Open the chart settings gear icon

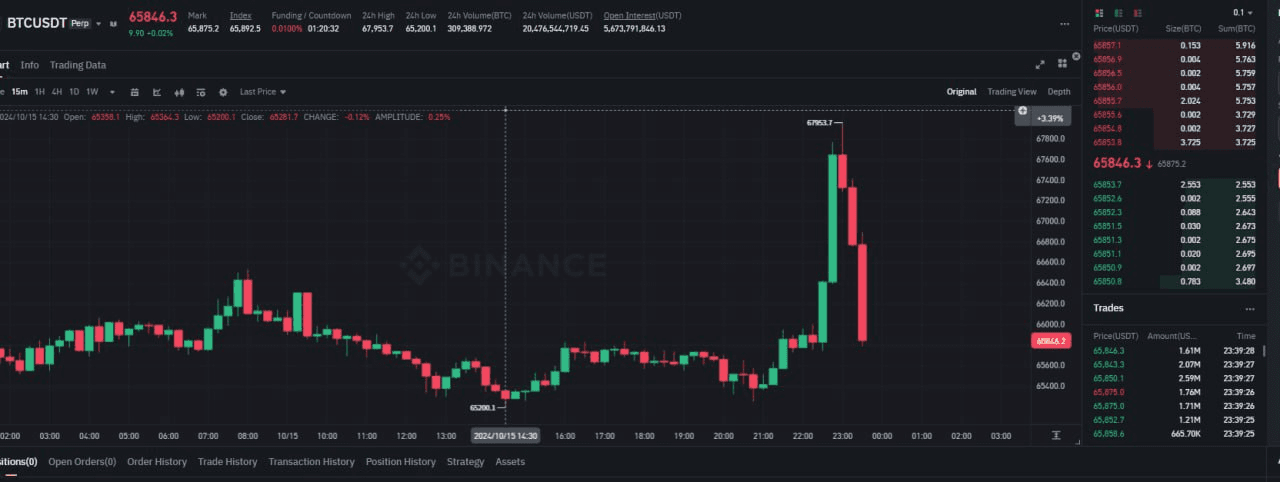pos(223,92)
